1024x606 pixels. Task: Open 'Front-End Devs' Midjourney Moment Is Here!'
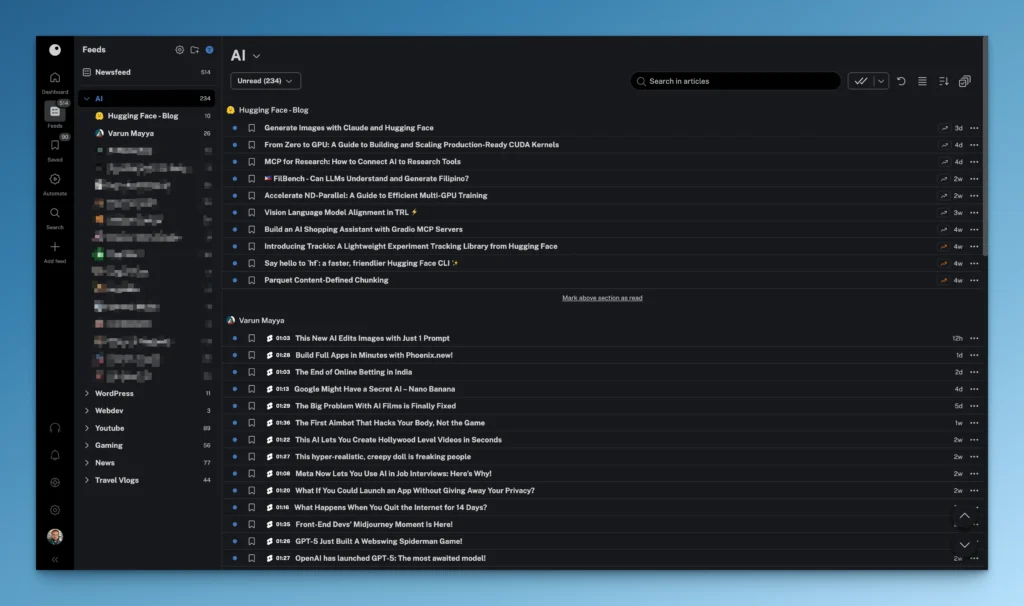coord(374,524)
